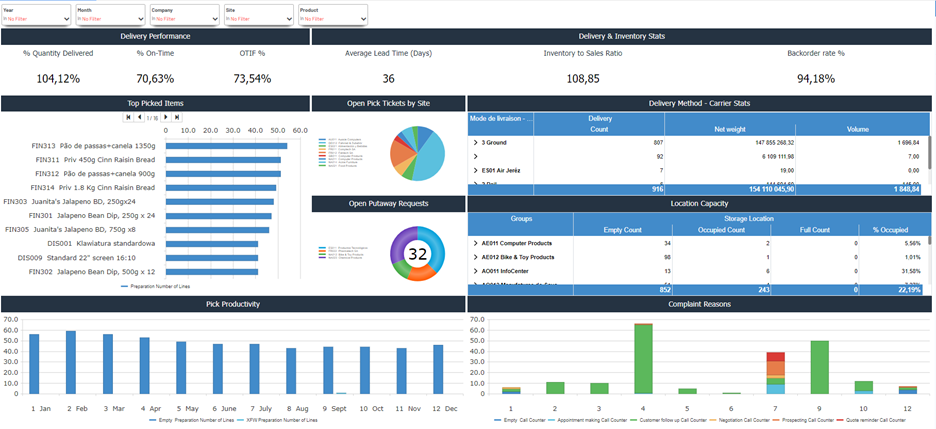Go to first page of Top Picked Items

click(x=128, y=117)
